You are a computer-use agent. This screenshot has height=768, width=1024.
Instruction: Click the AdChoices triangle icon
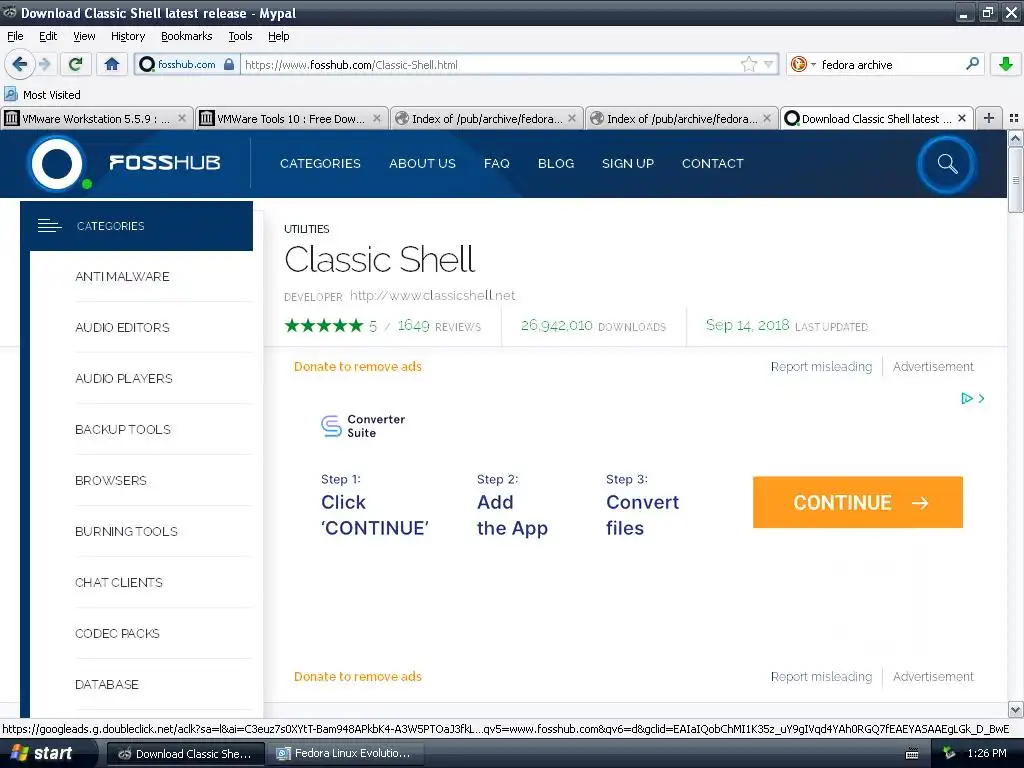967,398
